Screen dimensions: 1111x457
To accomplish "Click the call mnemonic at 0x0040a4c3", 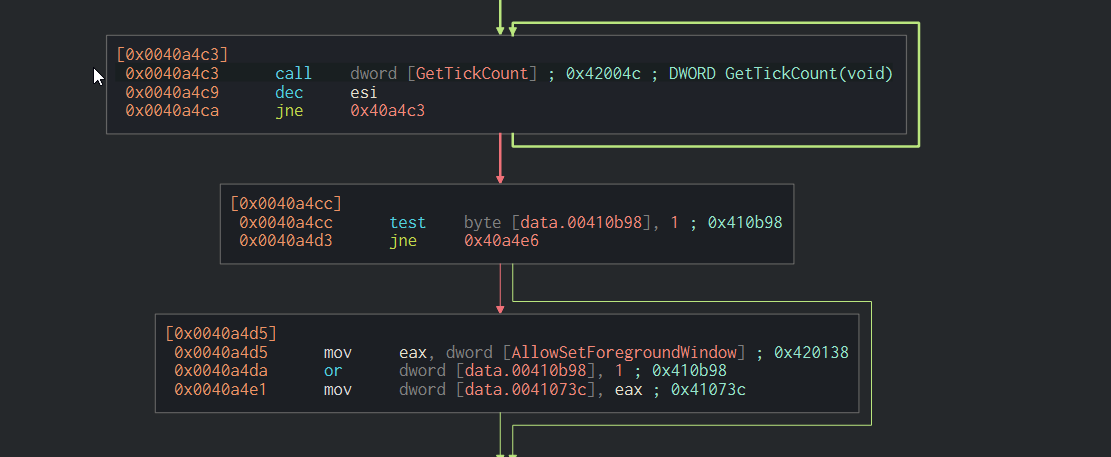I will click(293, 74).
